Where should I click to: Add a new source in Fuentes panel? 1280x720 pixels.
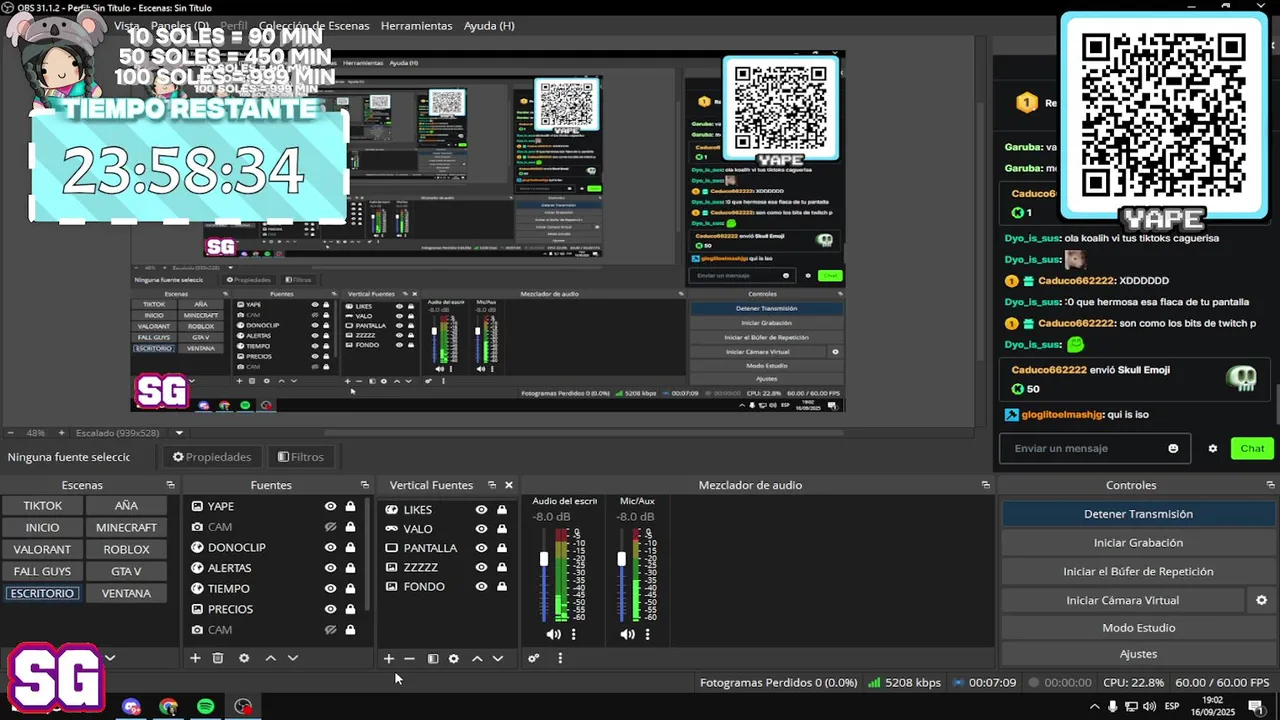coord(195,658)
